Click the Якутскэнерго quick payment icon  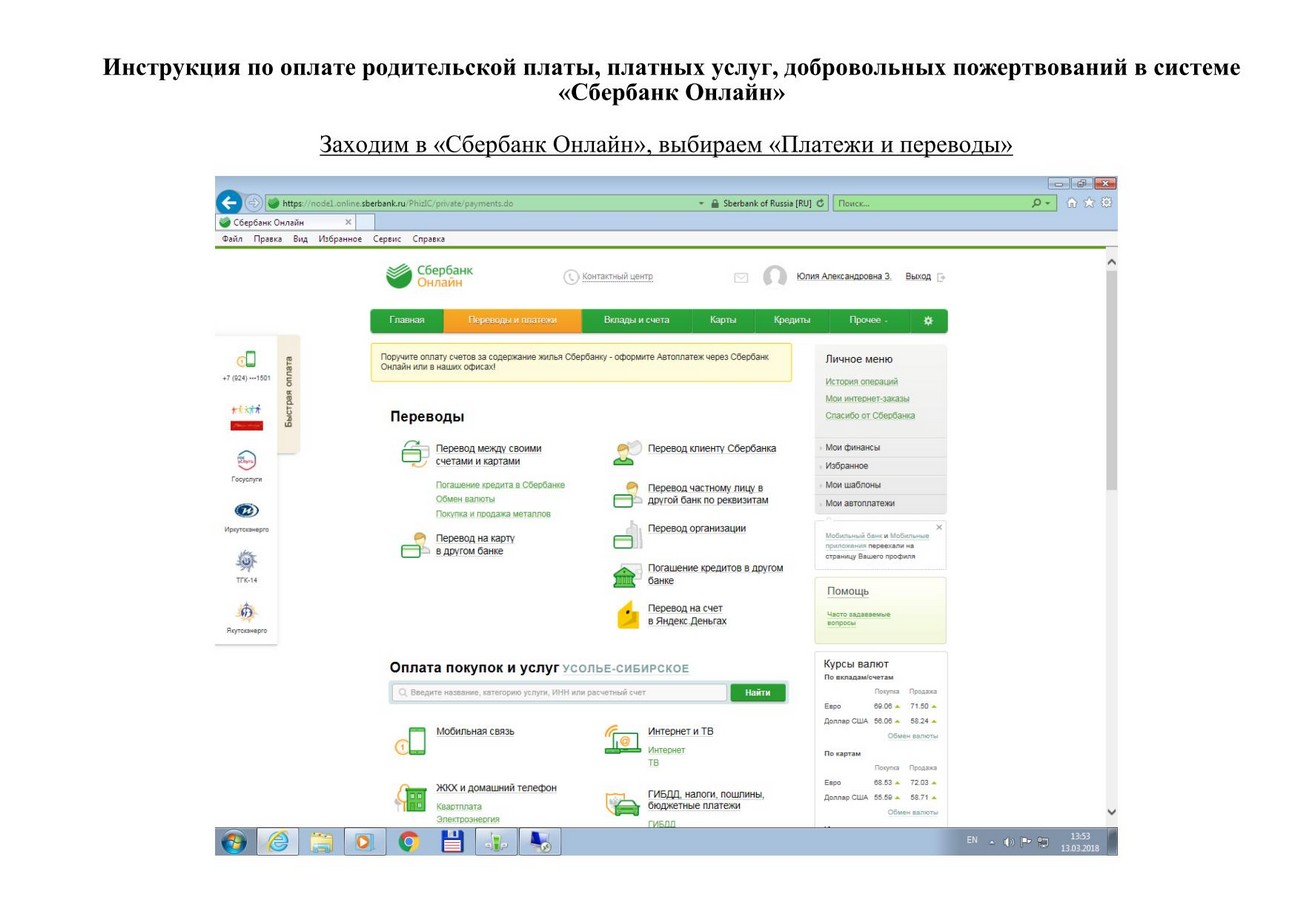tap(246, 611)
